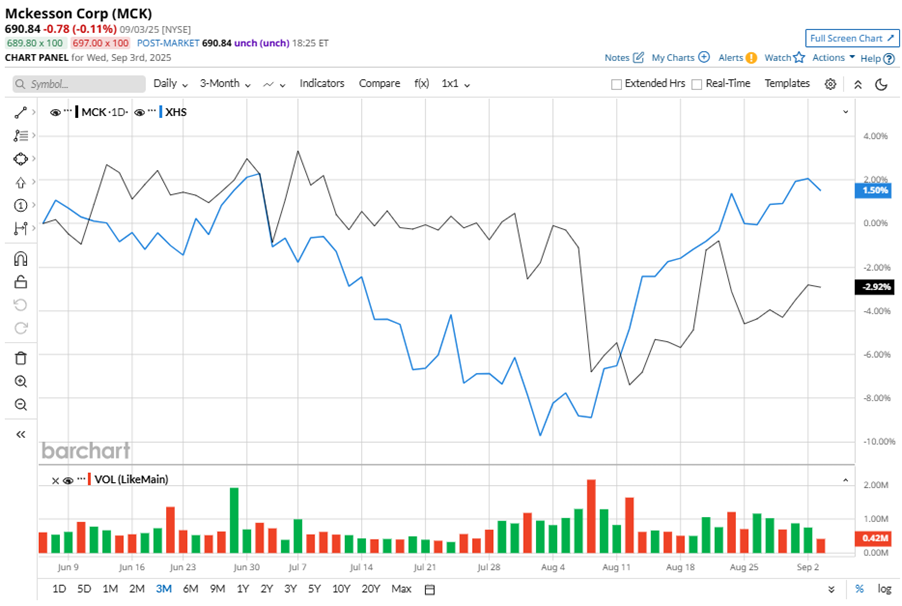Click the Full Screen Chart button
Screen dimensions: 902x606
pos(852,39)
